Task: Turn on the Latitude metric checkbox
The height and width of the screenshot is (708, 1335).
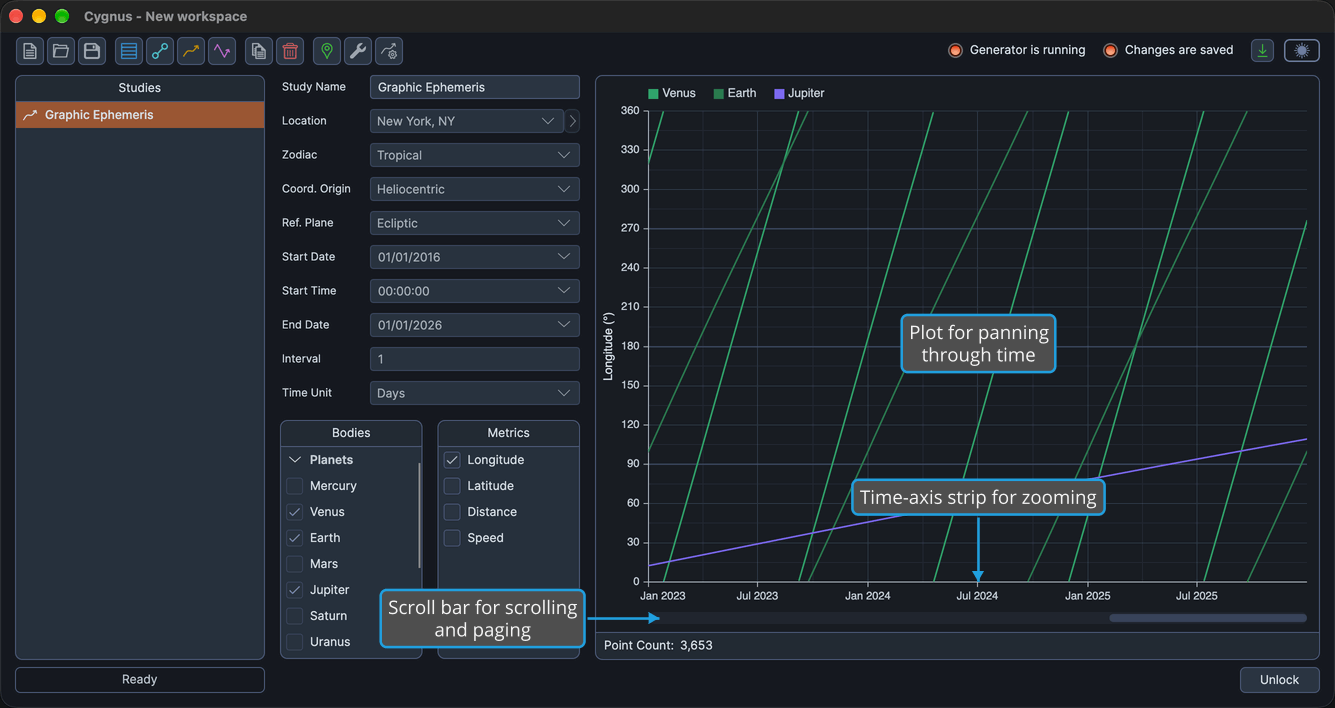Action: [x=452, y=486]
